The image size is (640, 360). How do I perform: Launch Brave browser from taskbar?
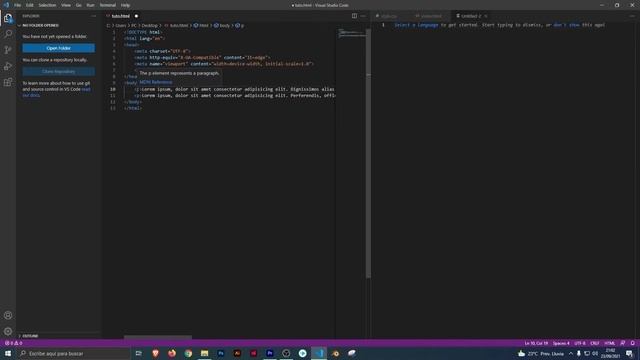[x=155, y=353]
